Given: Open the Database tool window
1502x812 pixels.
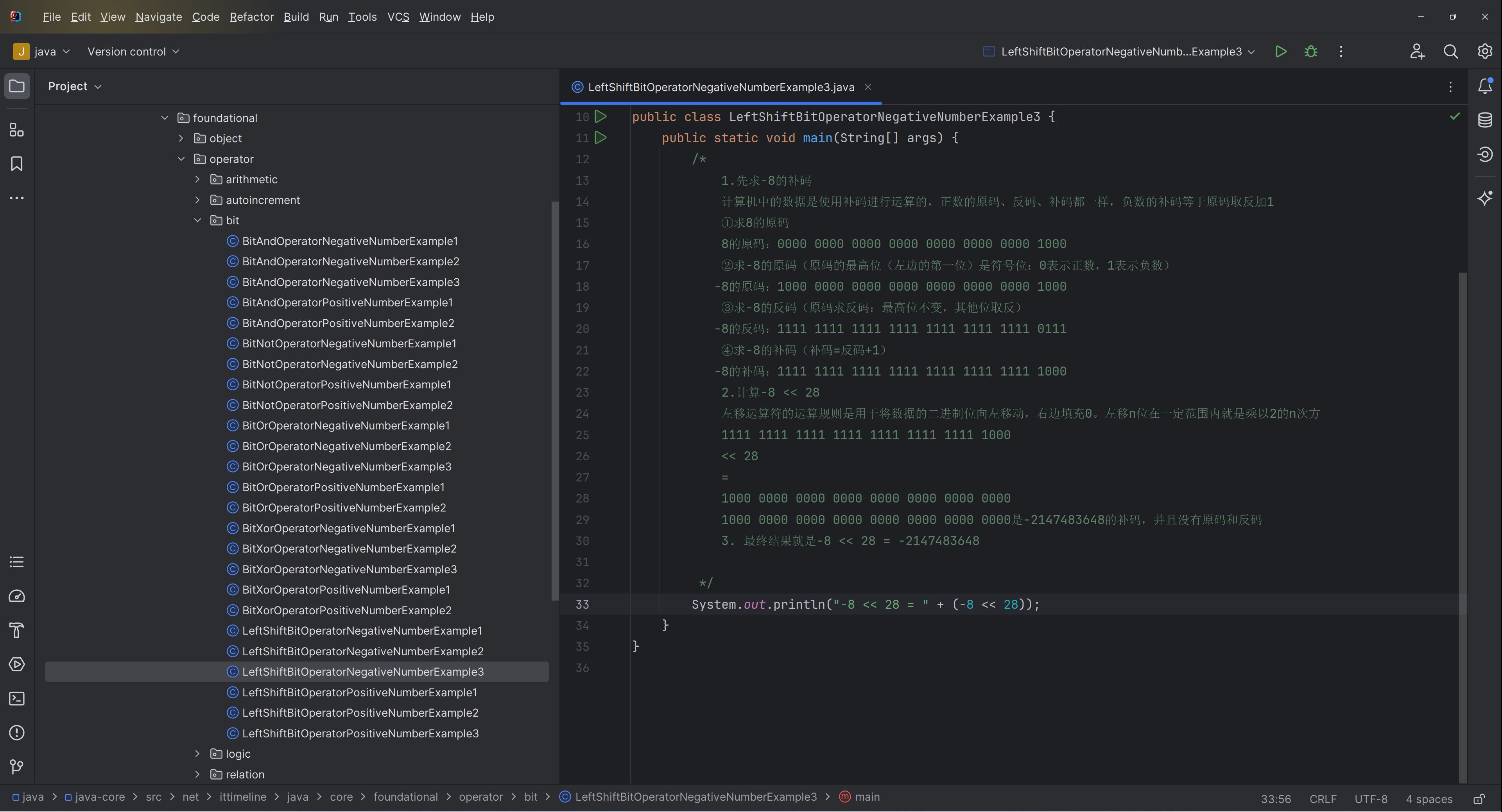Looking at the screenshot, I should pos(1484,120).
